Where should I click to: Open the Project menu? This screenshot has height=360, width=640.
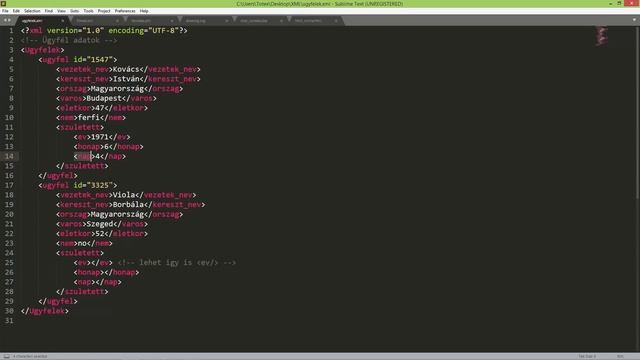click(104, 11)
